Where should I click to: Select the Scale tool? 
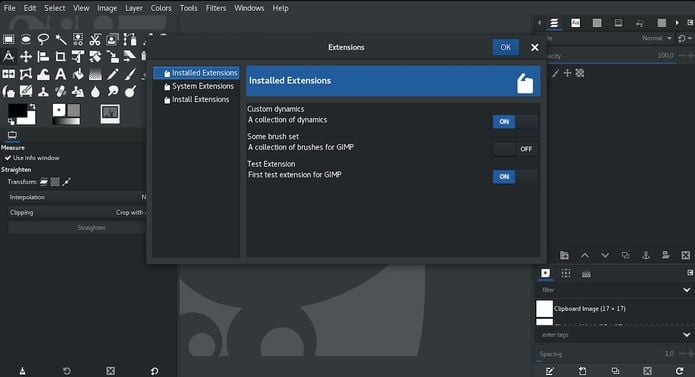click(x=112, y=57)
